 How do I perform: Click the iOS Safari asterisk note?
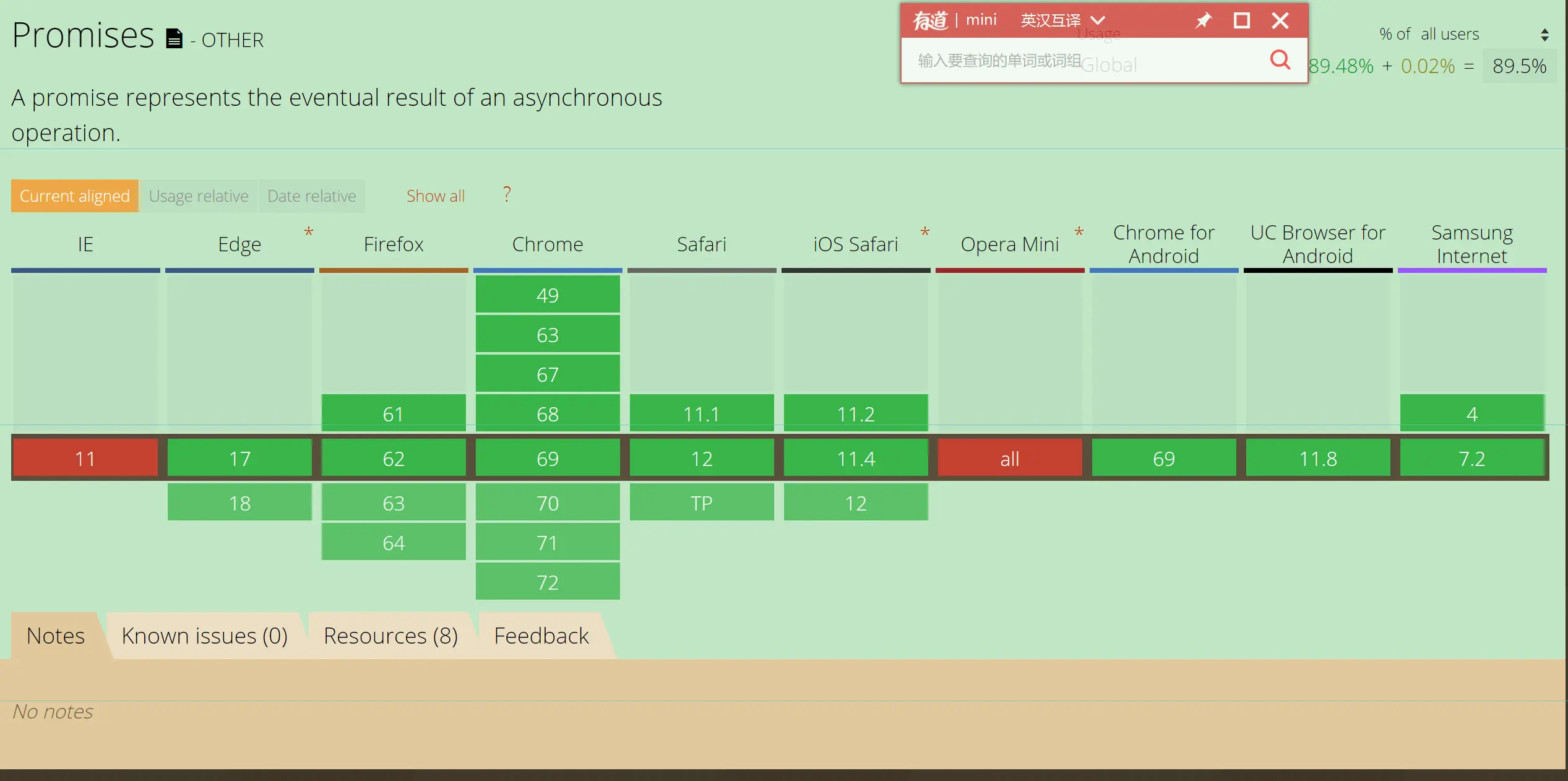point(925,233)
